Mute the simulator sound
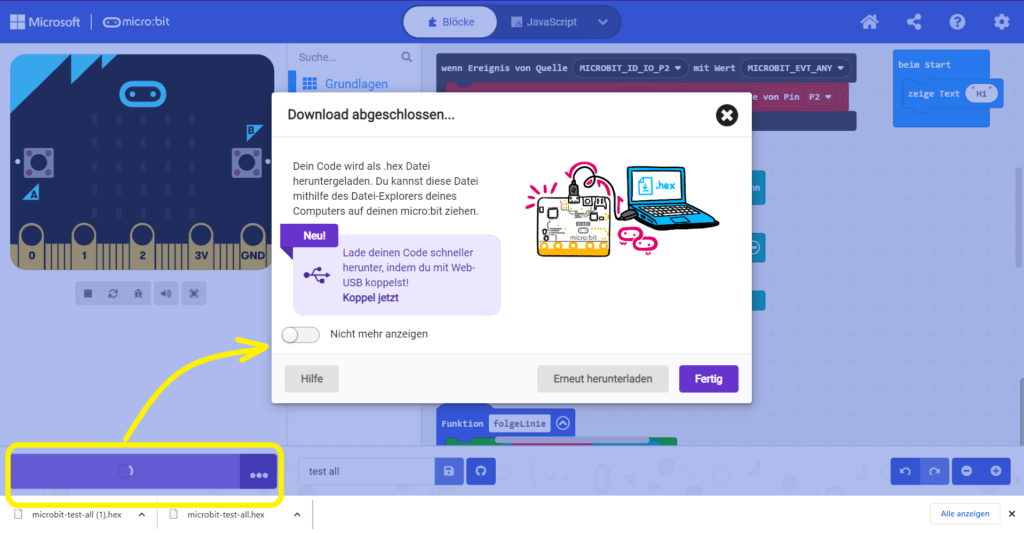 coord(166,294)
